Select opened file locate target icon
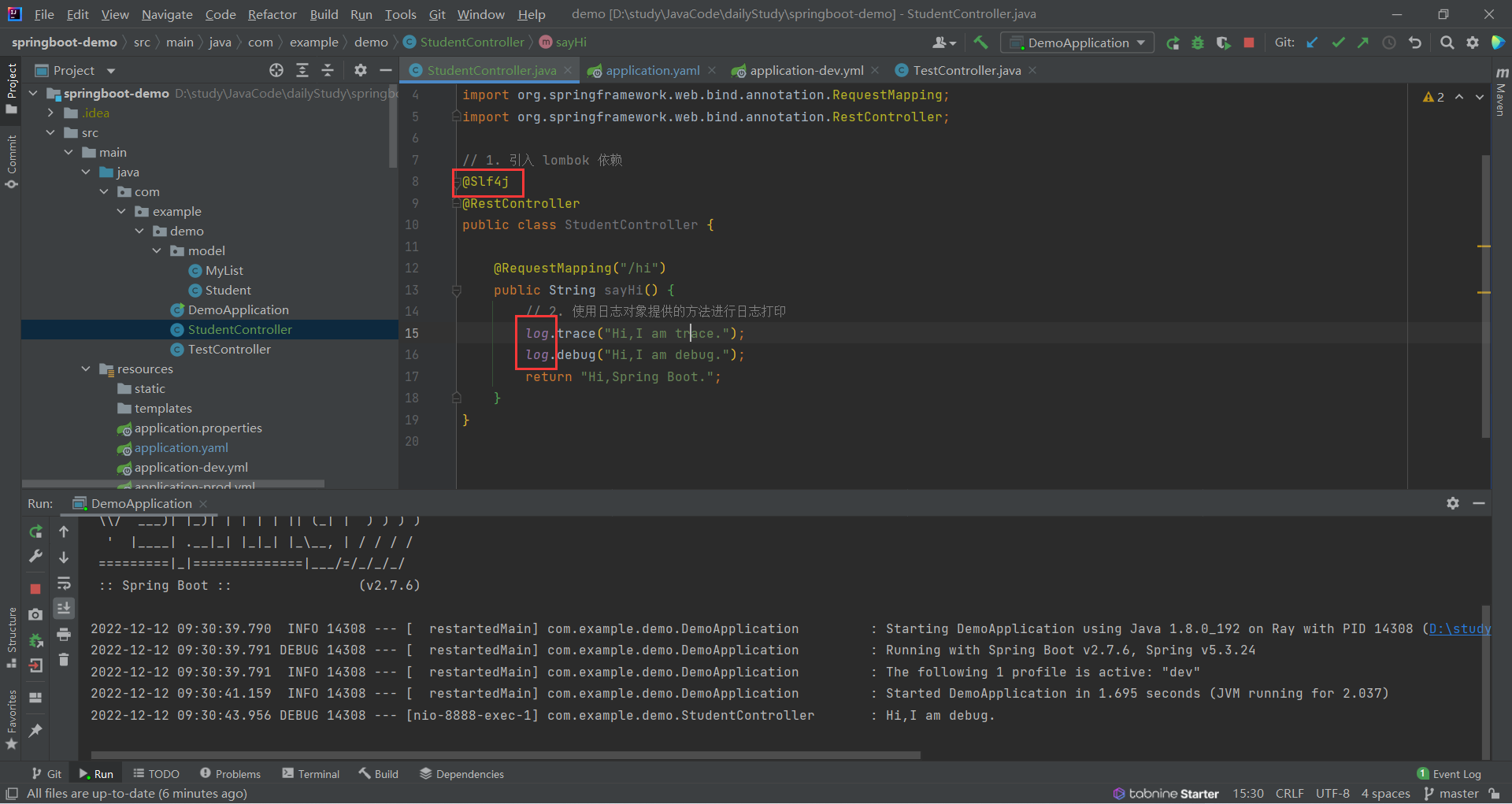 (276, 70)
